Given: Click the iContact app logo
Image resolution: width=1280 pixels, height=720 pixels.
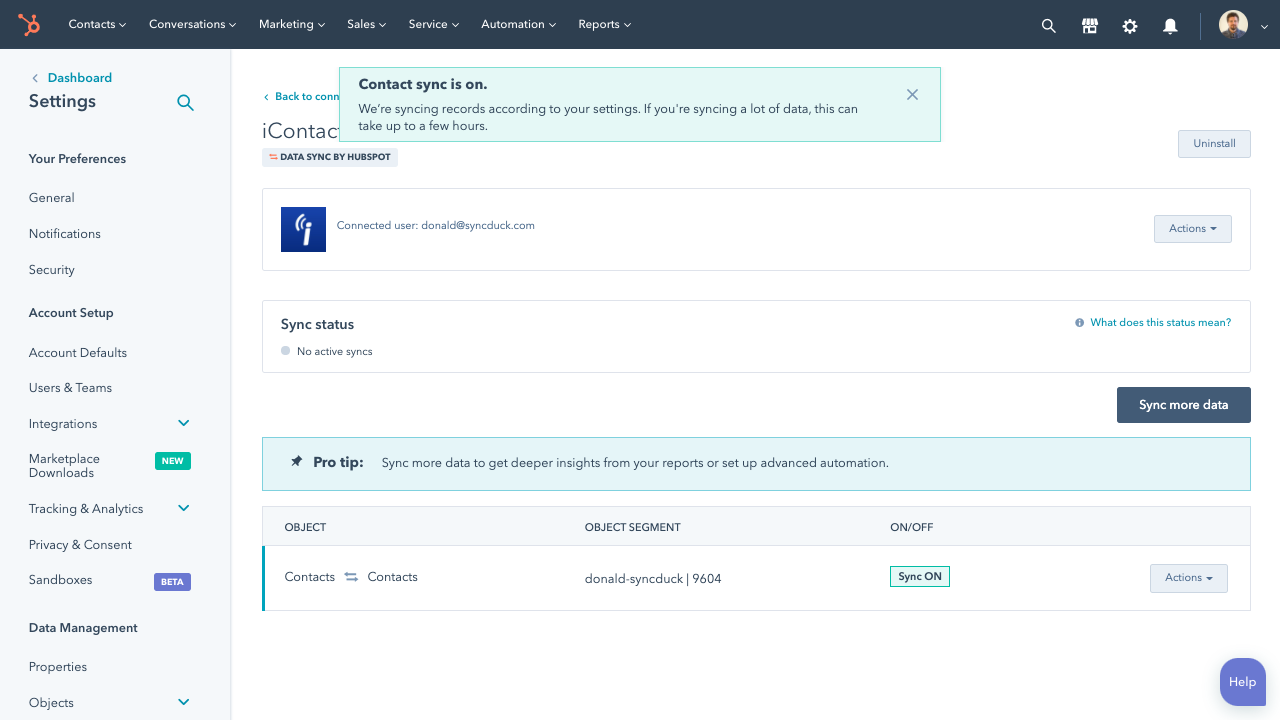Looking at the screenshot, I should coord(303,229).
